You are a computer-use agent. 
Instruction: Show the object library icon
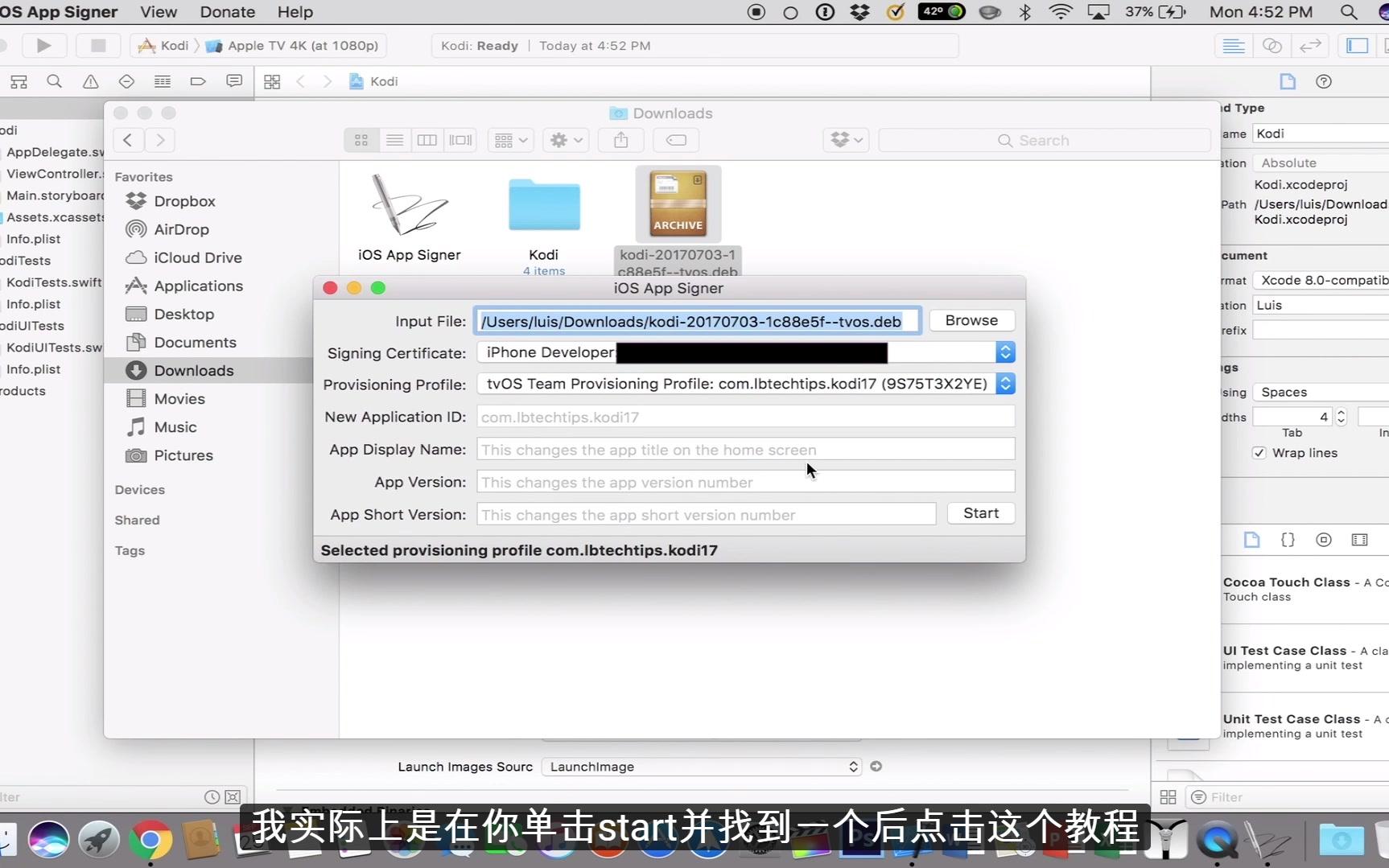point(1324,540)
